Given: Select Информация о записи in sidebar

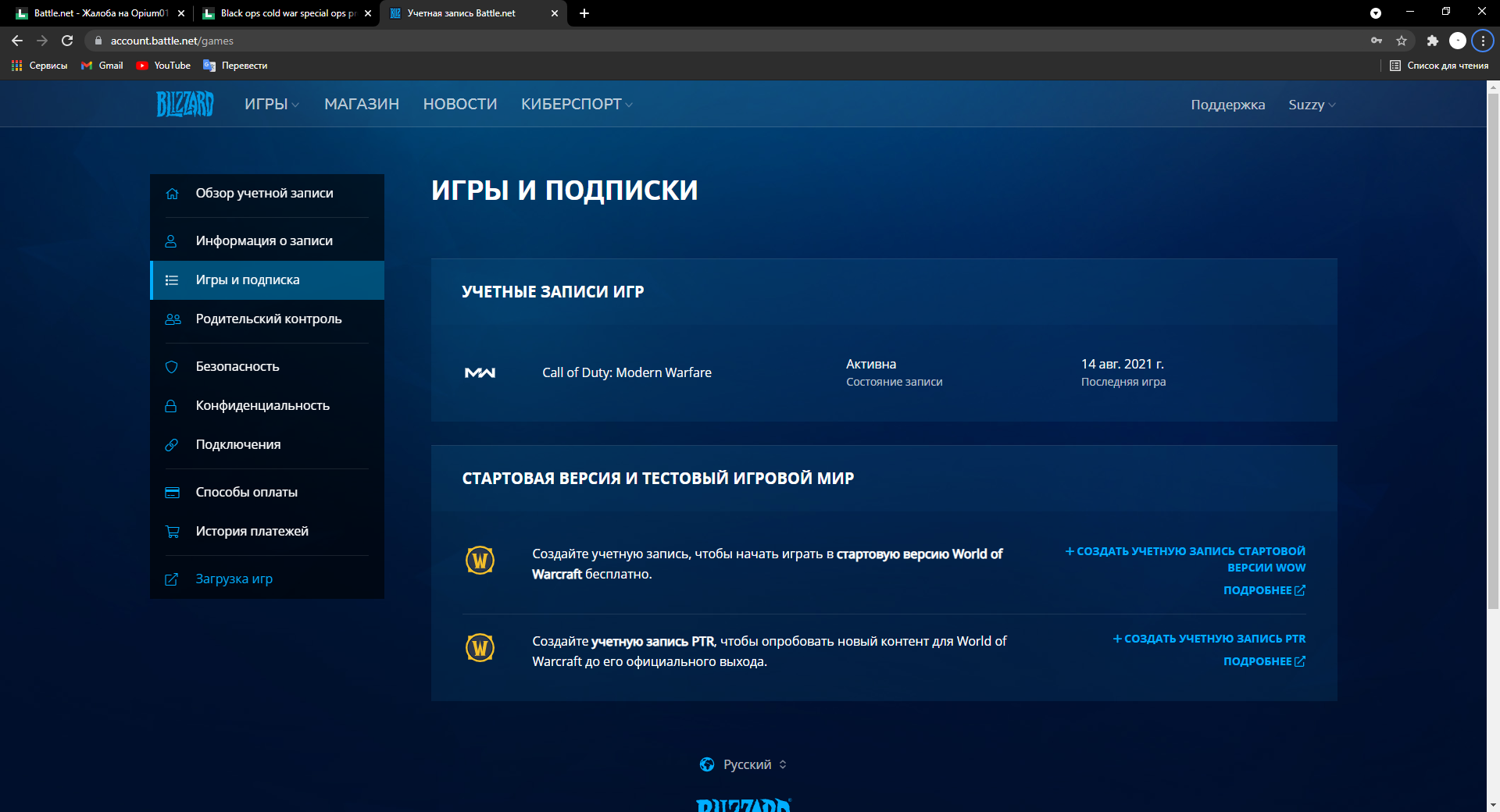Looking at the screenshot, I should tap(267, 241).
